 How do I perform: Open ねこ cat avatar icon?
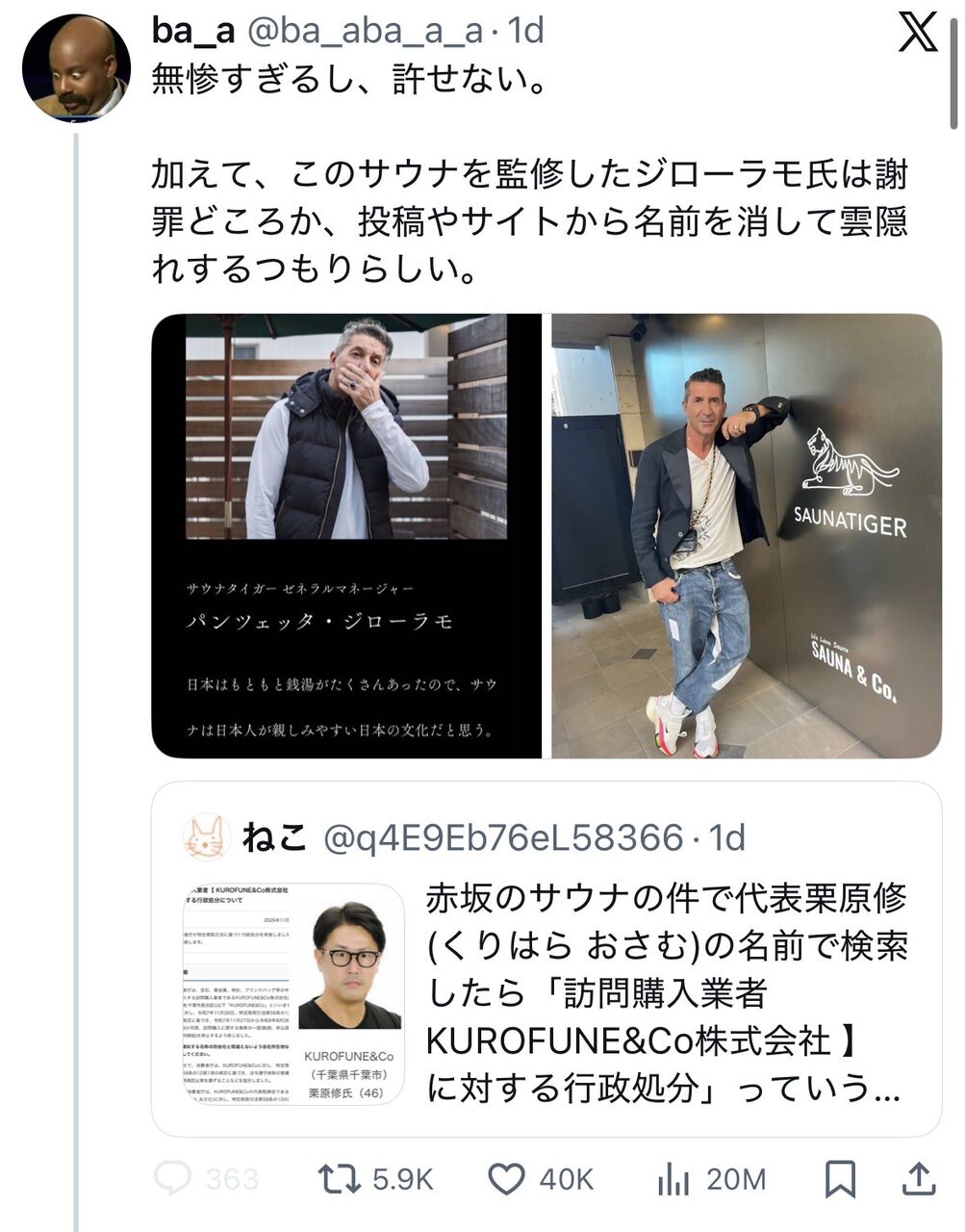205,837
